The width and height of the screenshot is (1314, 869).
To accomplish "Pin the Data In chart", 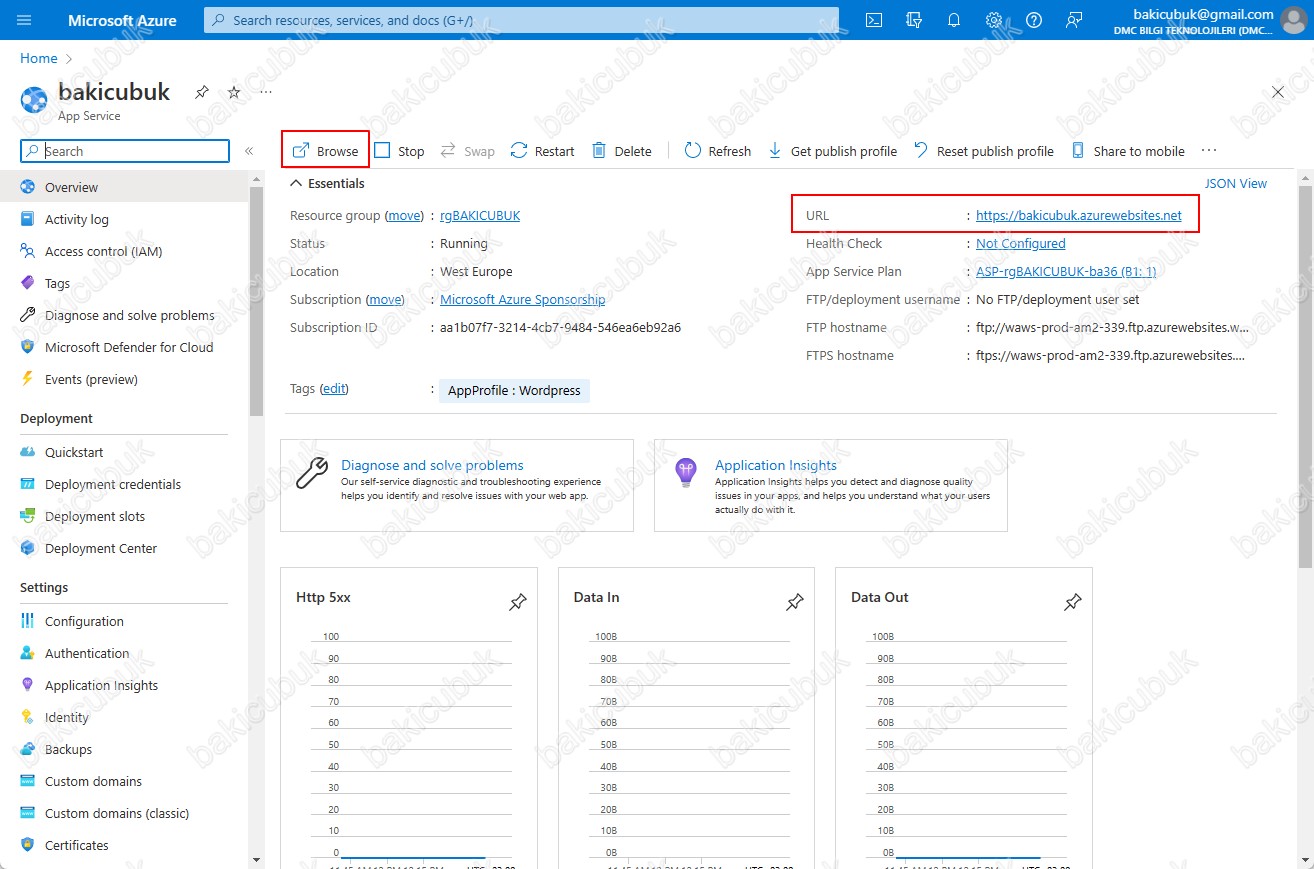I will coord(794,603).
